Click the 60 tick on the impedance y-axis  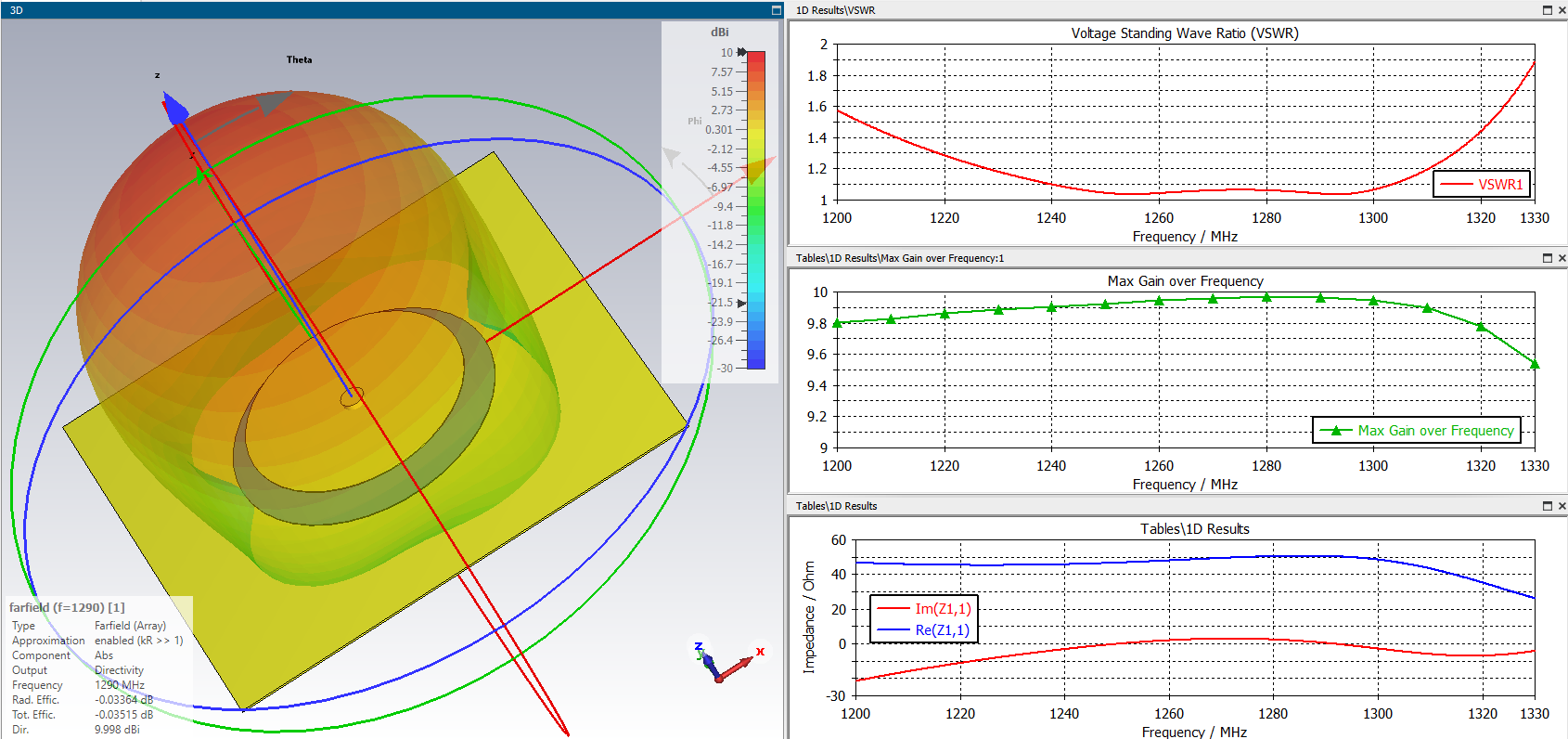pos(838,540)
